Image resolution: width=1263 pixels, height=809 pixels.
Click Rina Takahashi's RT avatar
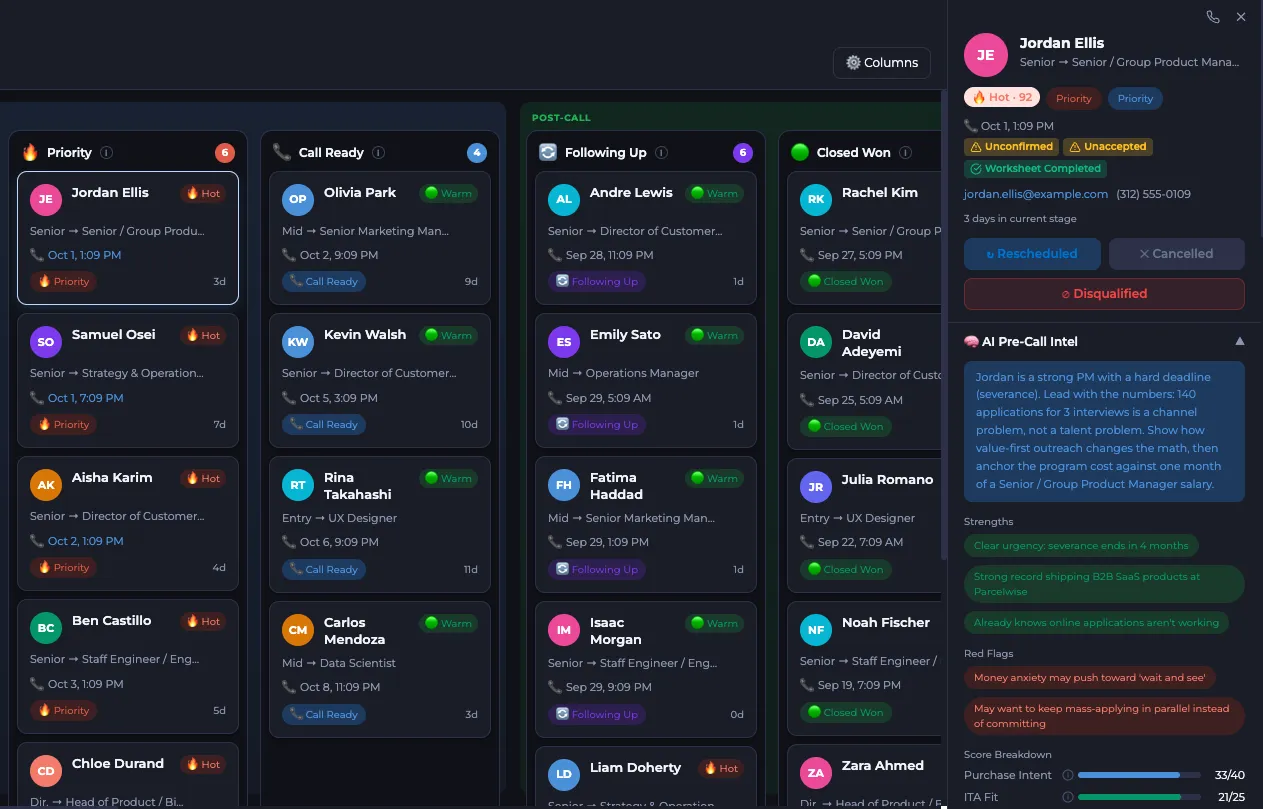click(298, 485)
